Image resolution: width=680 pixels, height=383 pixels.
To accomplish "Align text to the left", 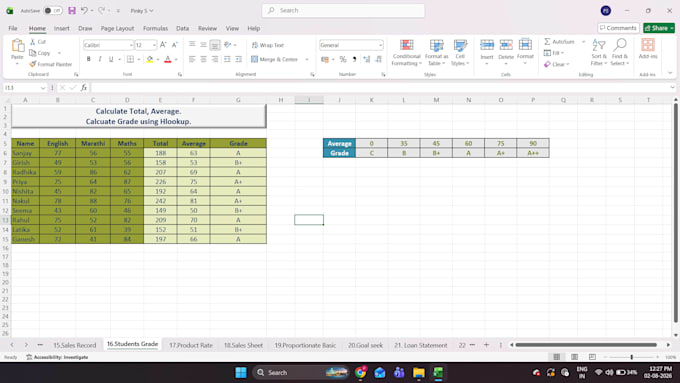I will pos(192,59).
